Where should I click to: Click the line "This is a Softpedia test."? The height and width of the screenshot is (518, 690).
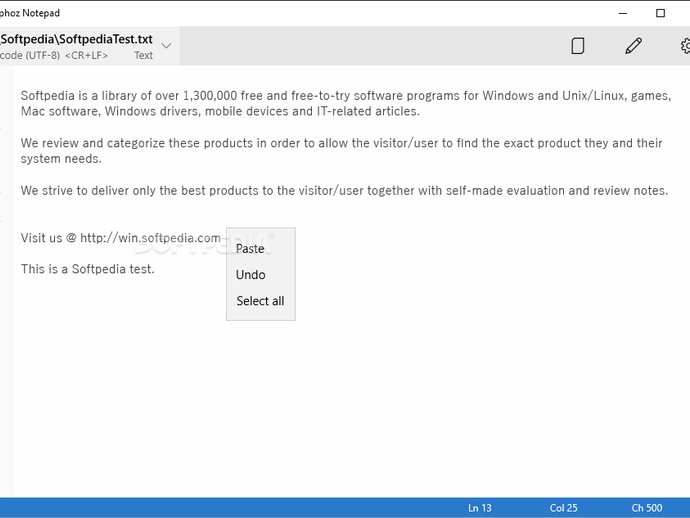pyautogui.click(x=88, y=269)
